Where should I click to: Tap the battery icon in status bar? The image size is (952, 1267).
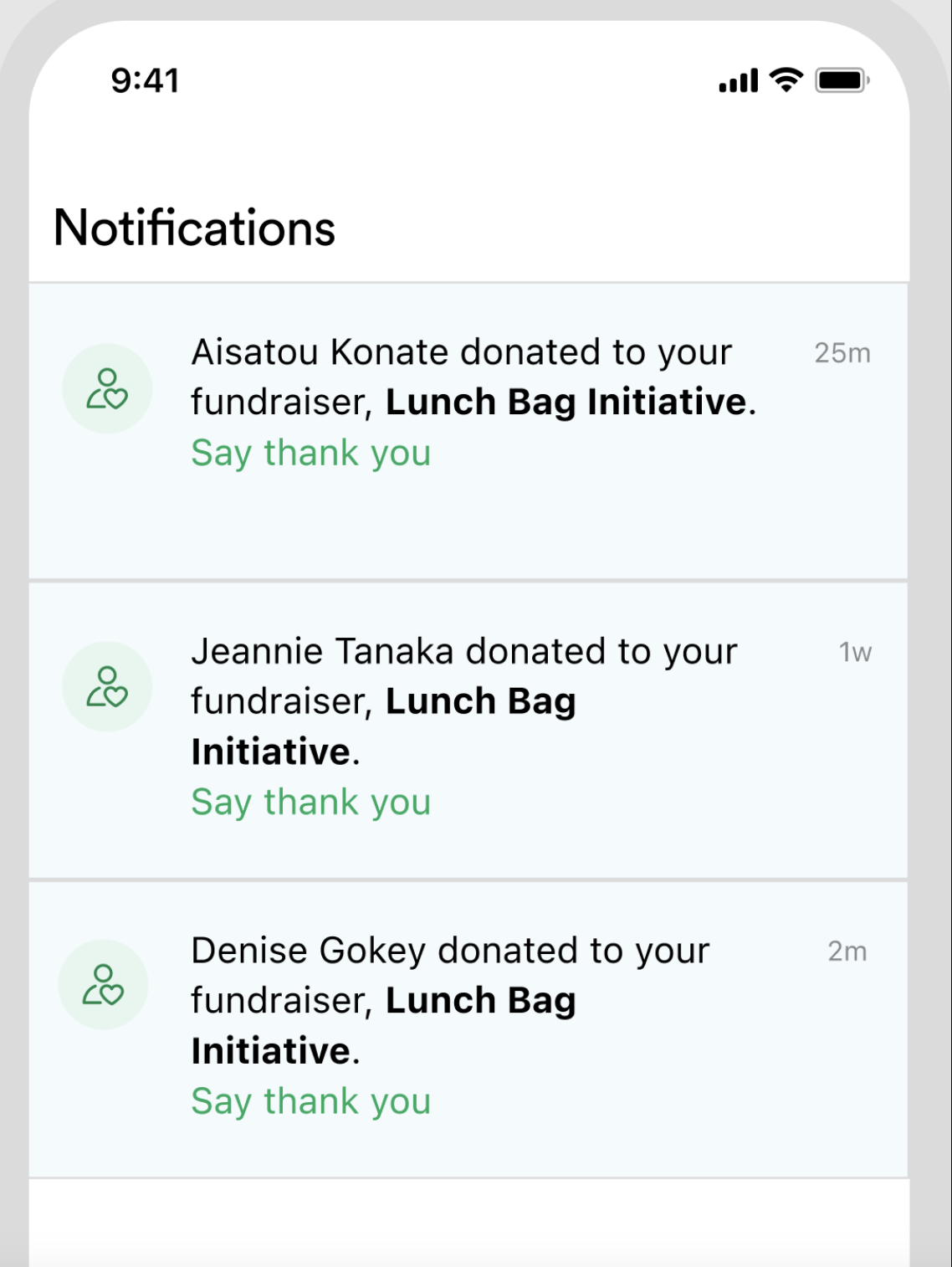click(842, 80)
